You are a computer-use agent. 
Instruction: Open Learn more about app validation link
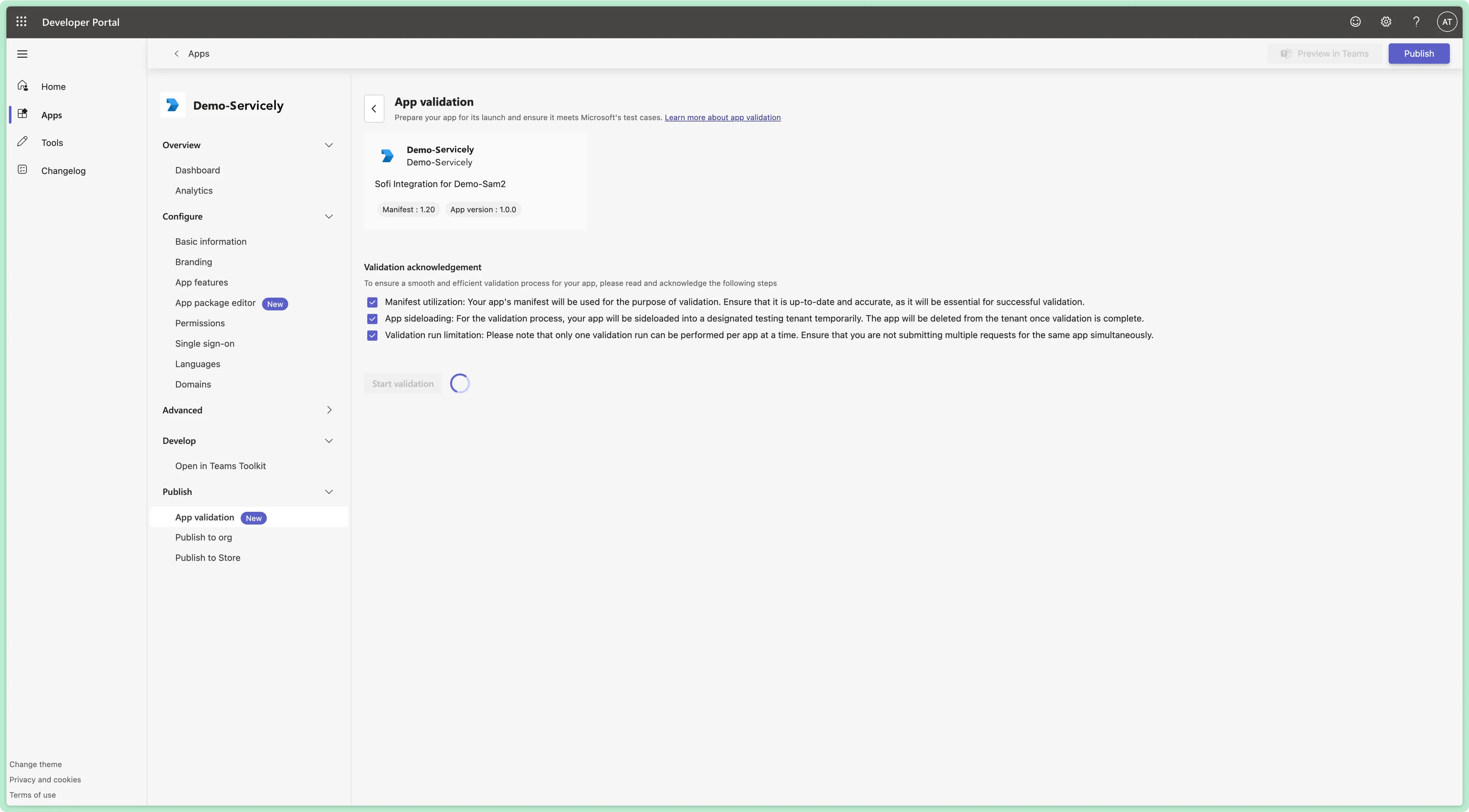pyautogui.click(x=723, y=118)
